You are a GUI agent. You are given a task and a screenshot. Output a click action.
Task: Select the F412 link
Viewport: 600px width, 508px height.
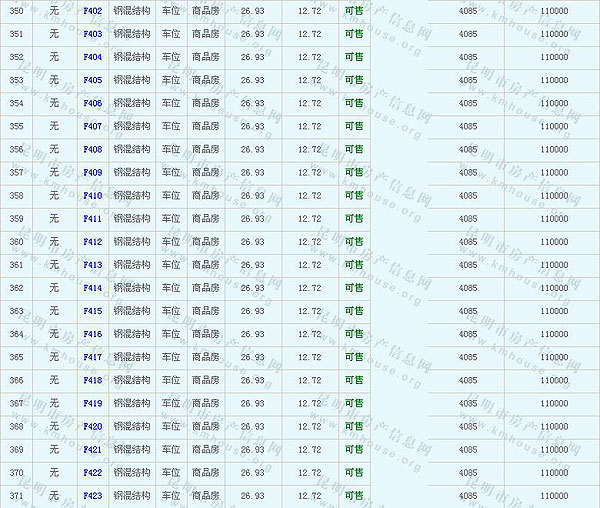(x=92, y=241)
